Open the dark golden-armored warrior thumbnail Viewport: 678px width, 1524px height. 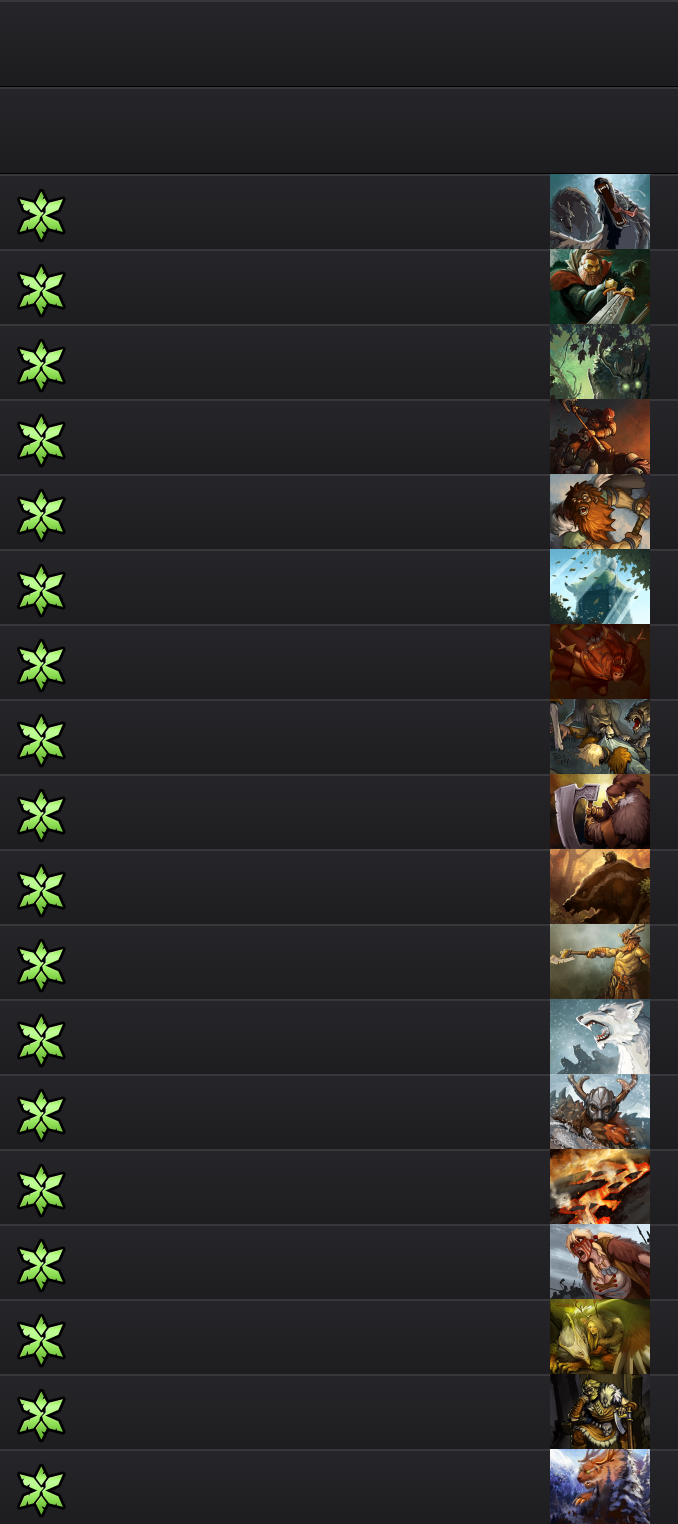tap(600, 1412)
